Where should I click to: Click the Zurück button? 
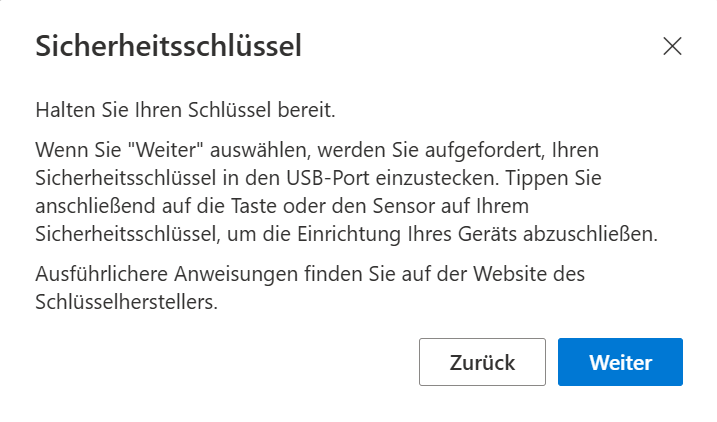pyautogui.click(x=482, y=362)
